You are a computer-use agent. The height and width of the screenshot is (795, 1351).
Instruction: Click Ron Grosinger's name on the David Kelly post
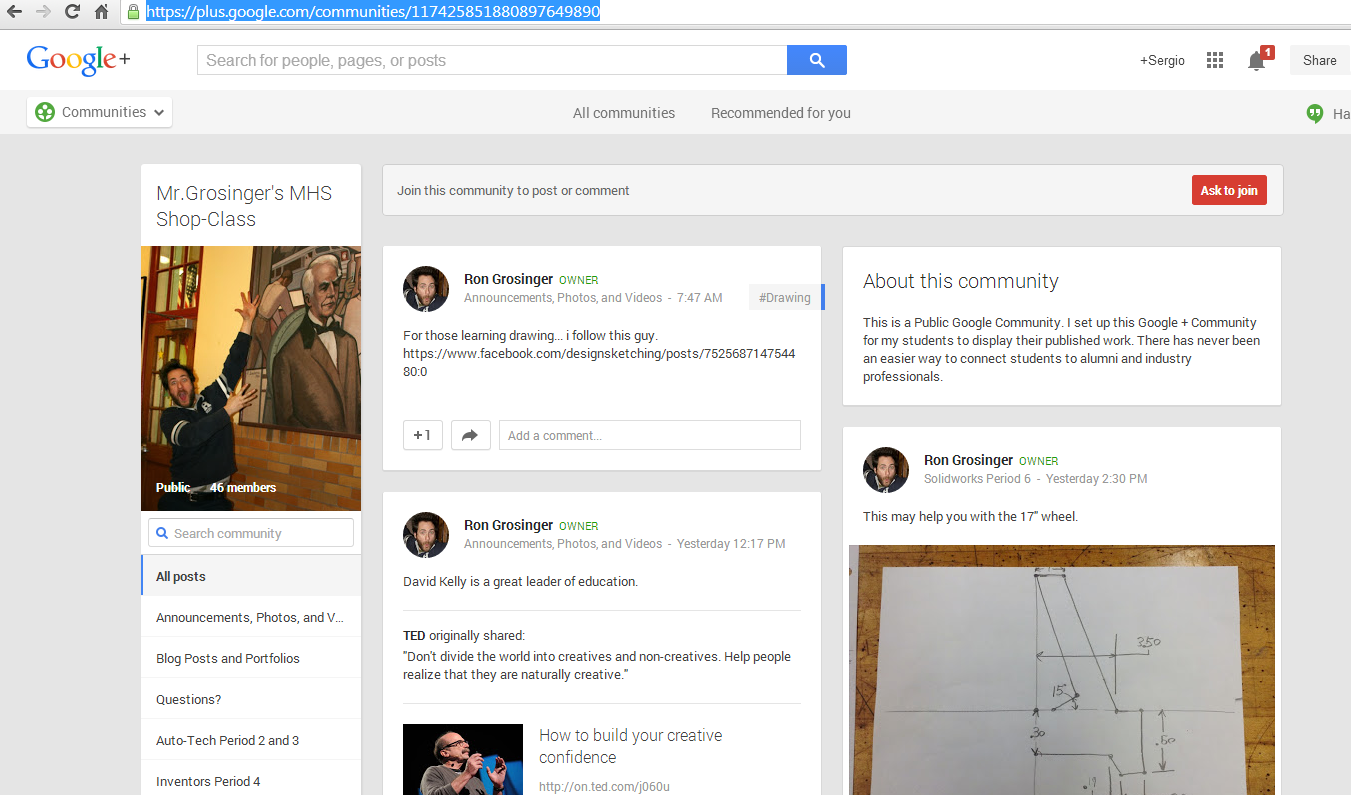508,525
